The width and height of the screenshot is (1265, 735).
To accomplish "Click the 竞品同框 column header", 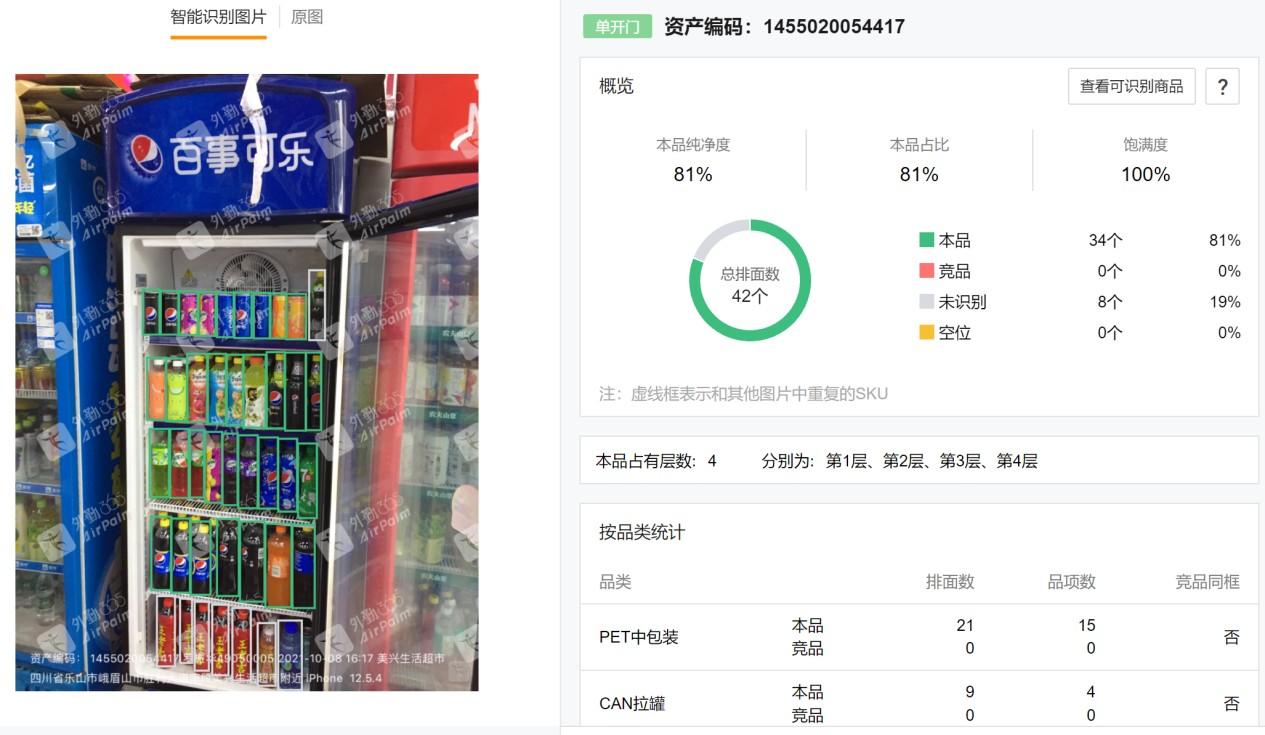I will click(x=1207, y=581).
